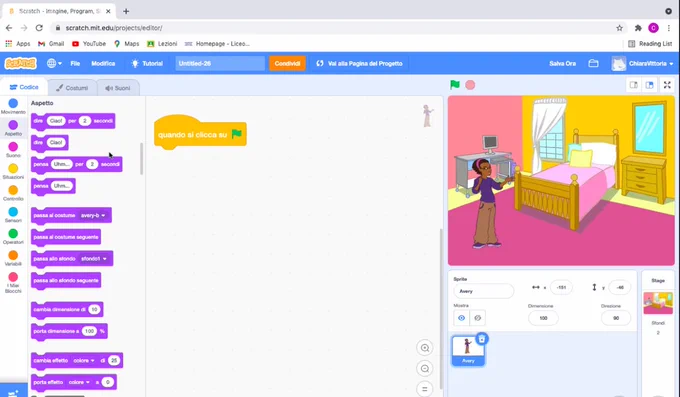The image size is (680, 397).
Task: Open a new browser tab
Action: click(126, 11)
